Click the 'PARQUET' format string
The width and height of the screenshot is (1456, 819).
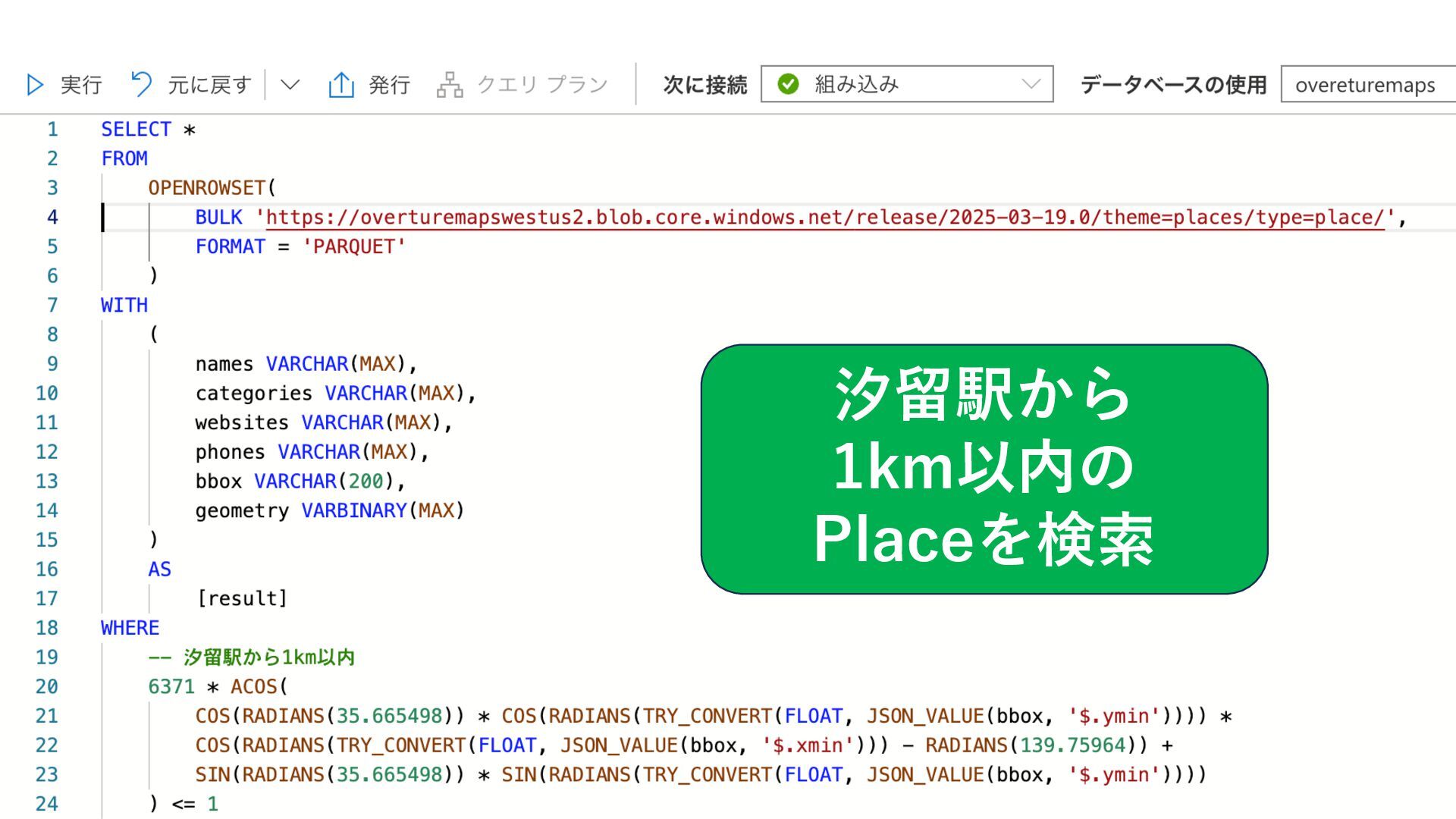tap(353, 247)
